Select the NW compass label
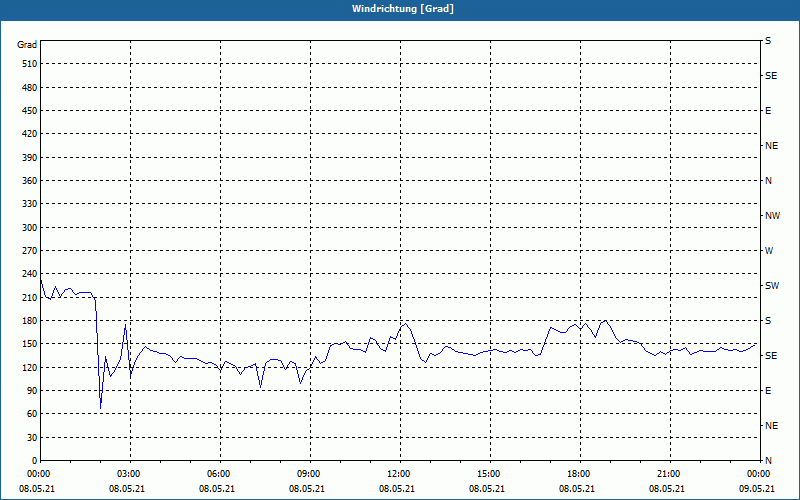This screenshot has width=800, height=500. 772,216
